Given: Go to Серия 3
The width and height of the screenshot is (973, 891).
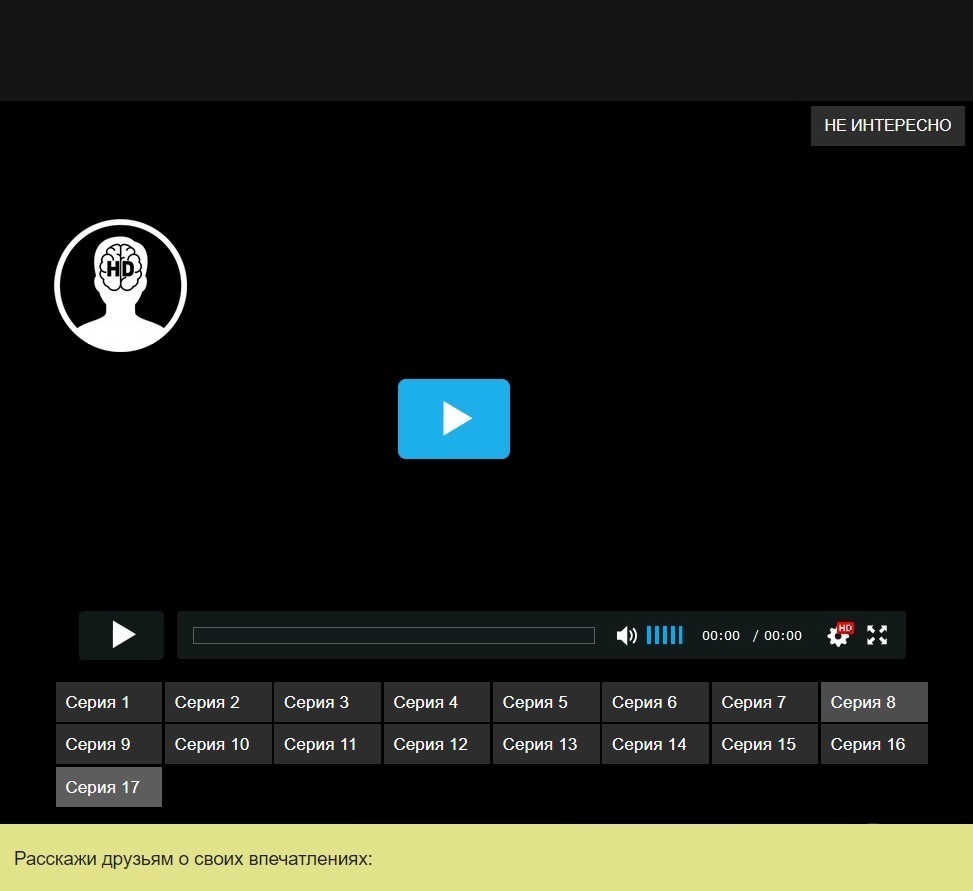Looking at the screenshot, I should pos(327,702).
